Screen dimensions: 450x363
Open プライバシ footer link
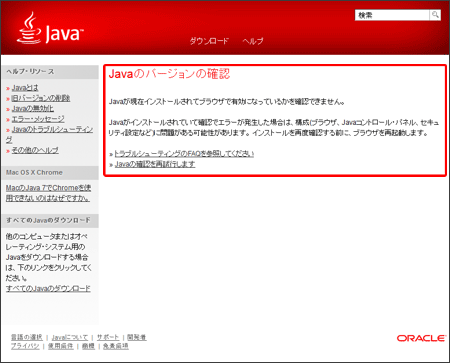pos(25,346)
